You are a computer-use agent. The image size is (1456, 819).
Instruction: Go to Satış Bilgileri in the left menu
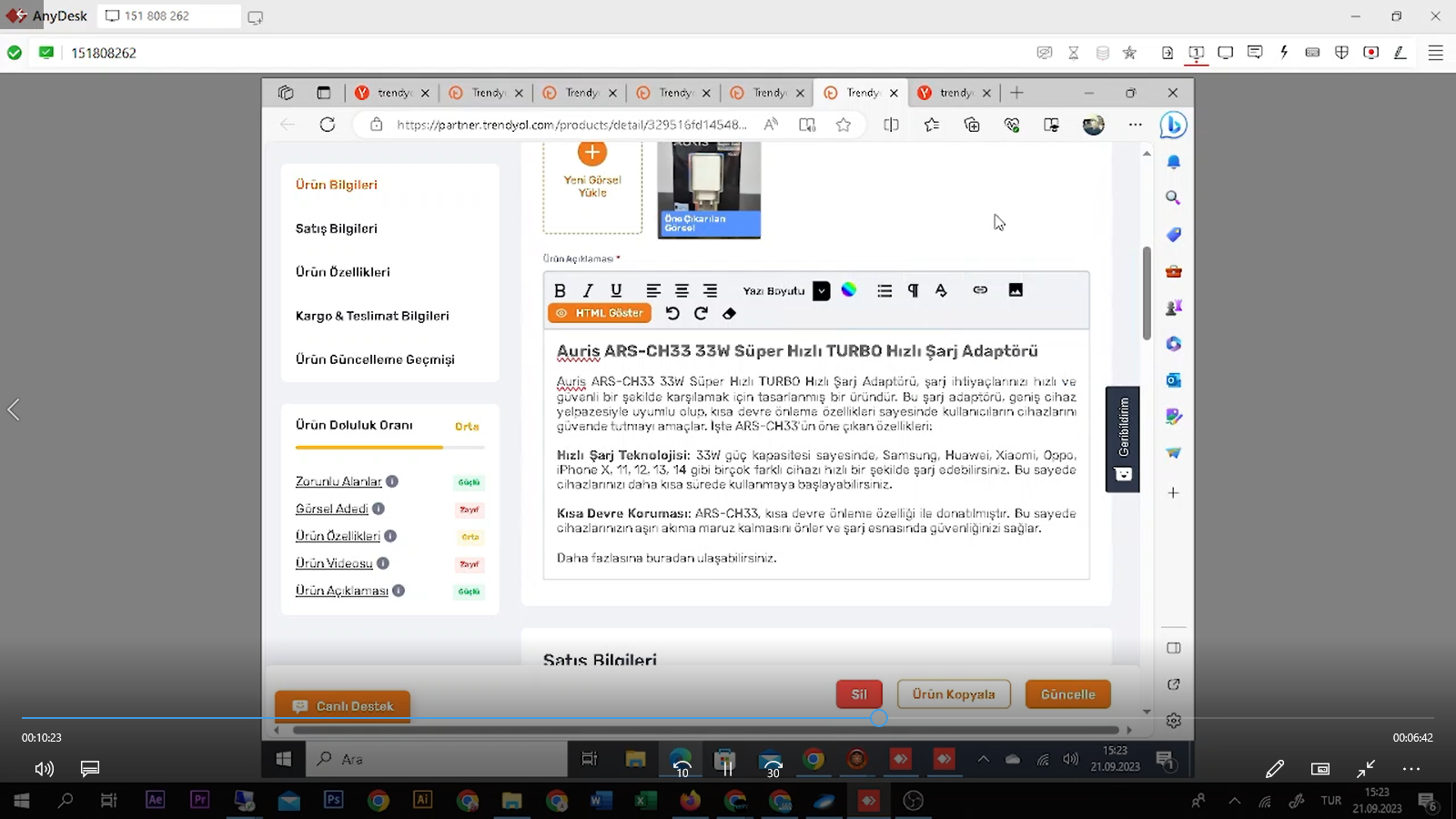337,228
